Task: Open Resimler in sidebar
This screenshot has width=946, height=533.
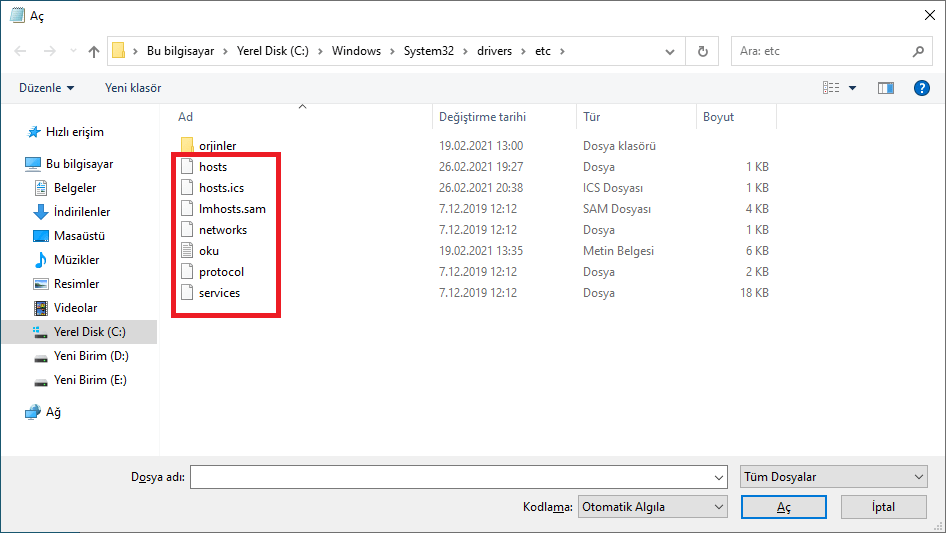Action: 76,284
